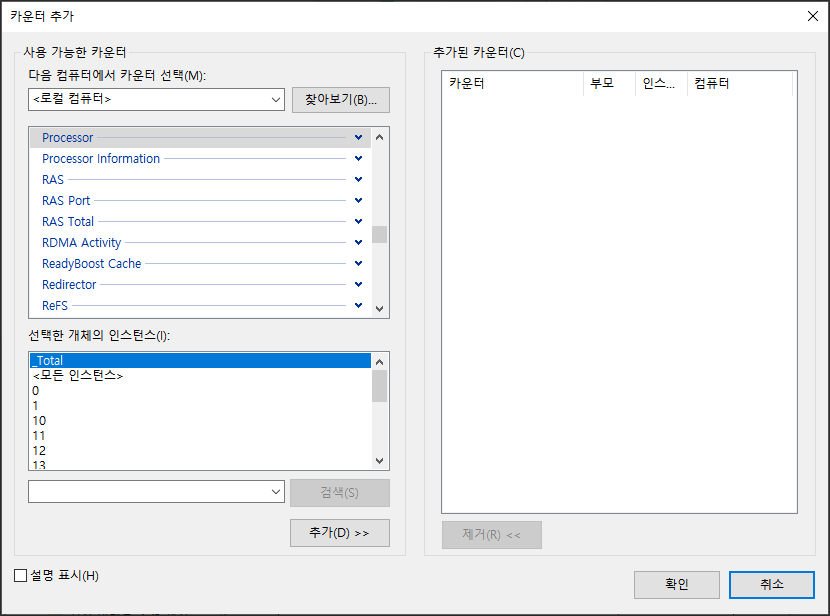Select instance 0 in the list
This screenshot has height=616, width=830.
[x=201, y=391]
